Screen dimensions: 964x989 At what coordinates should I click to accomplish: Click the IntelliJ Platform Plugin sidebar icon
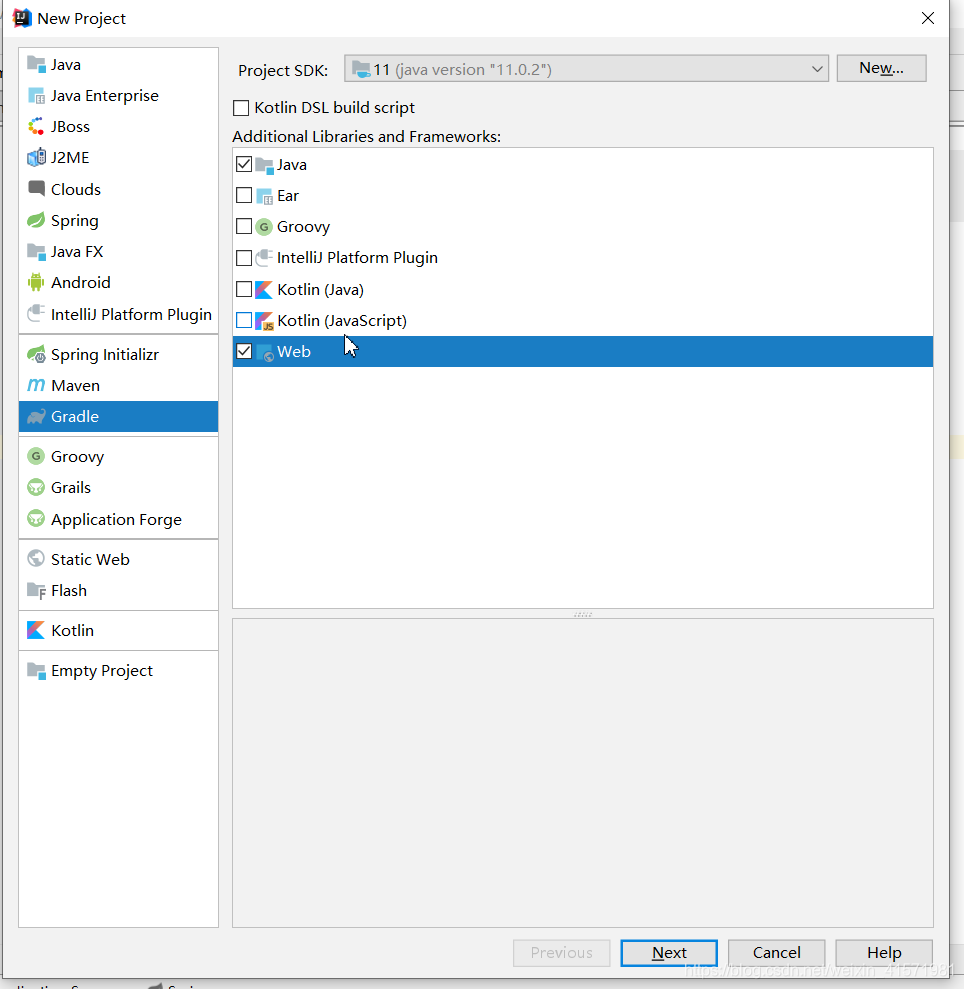pos(37,313)
